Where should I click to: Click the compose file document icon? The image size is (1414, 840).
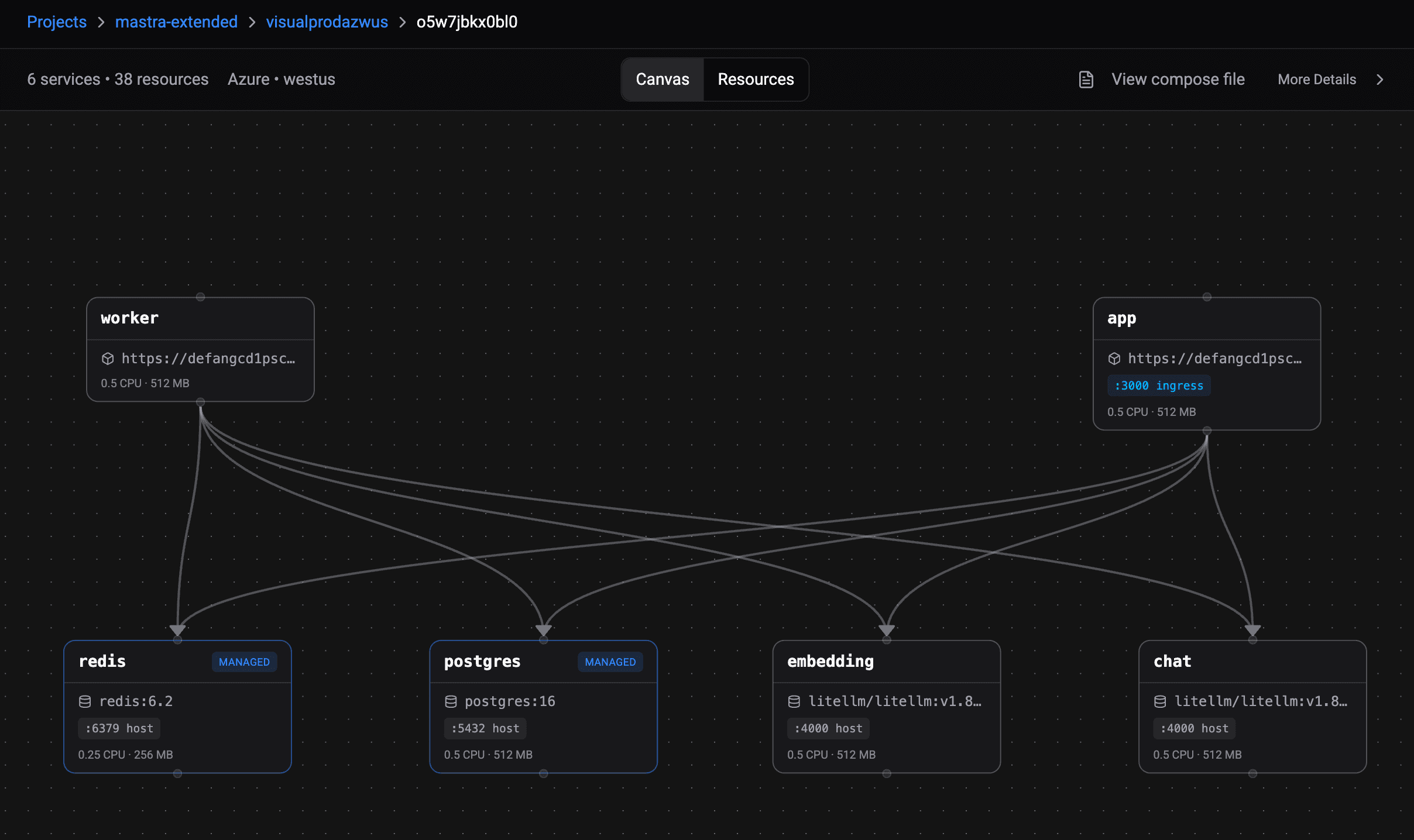[x=1086, y=80]
